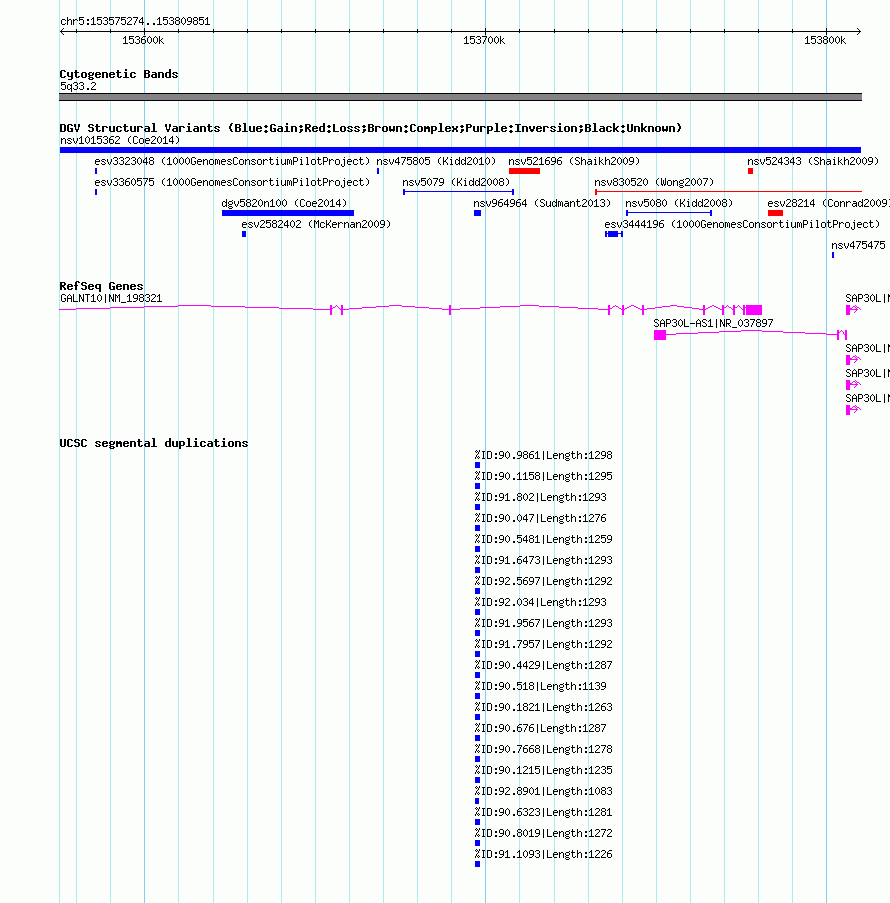Click duplication %ID:92.034|Length:1293
The image size is (890, 903).
click(540, 602)
